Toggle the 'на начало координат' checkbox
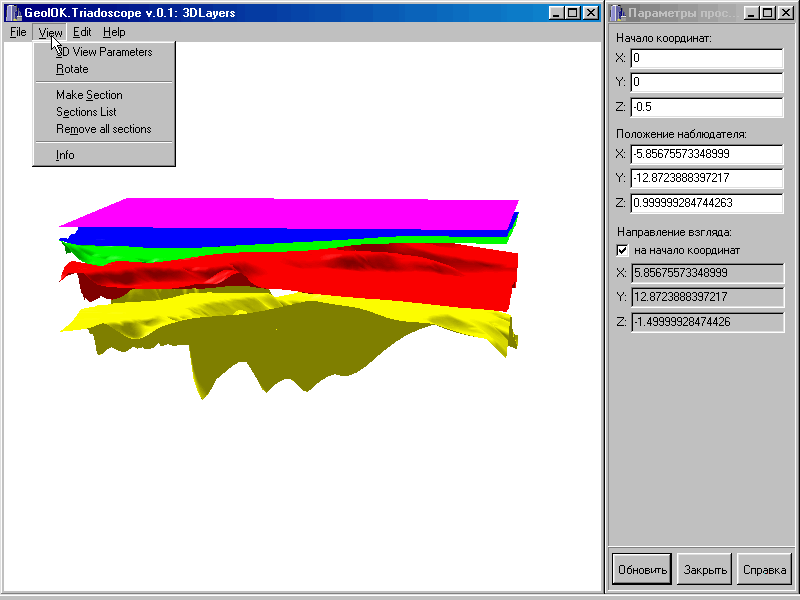The width and height of the screenshot is (800, 600). pyautogui.click(x=622, y=249)
